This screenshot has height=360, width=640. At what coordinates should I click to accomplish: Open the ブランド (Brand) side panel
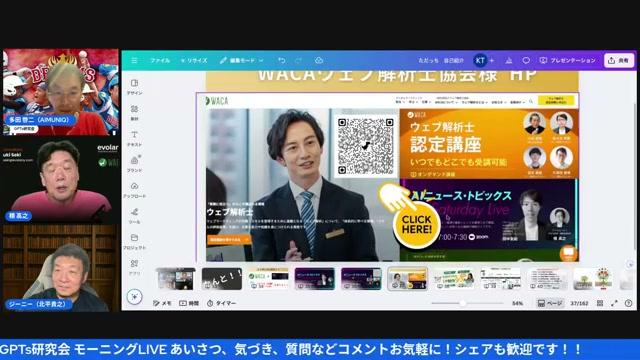pyautogui.click(x=134, y=164)
